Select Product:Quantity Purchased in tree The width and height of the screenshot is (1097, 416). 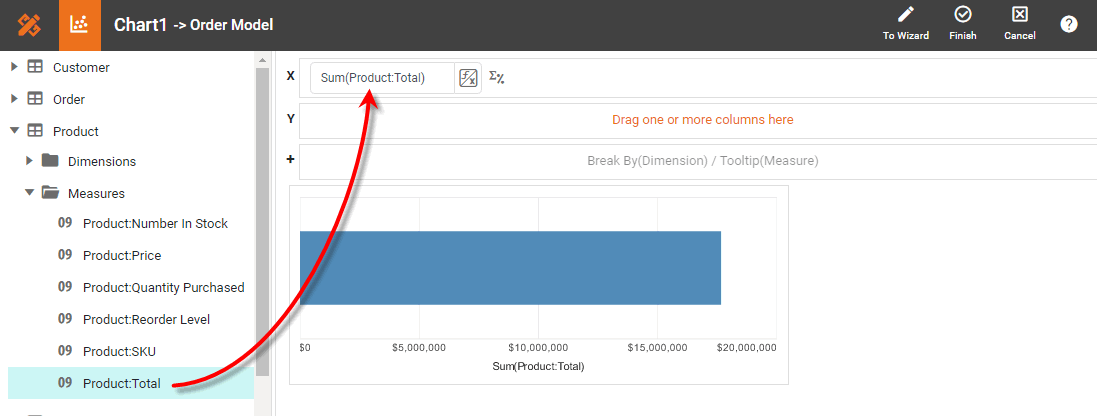pyautogui.click(x=163, y=287)
